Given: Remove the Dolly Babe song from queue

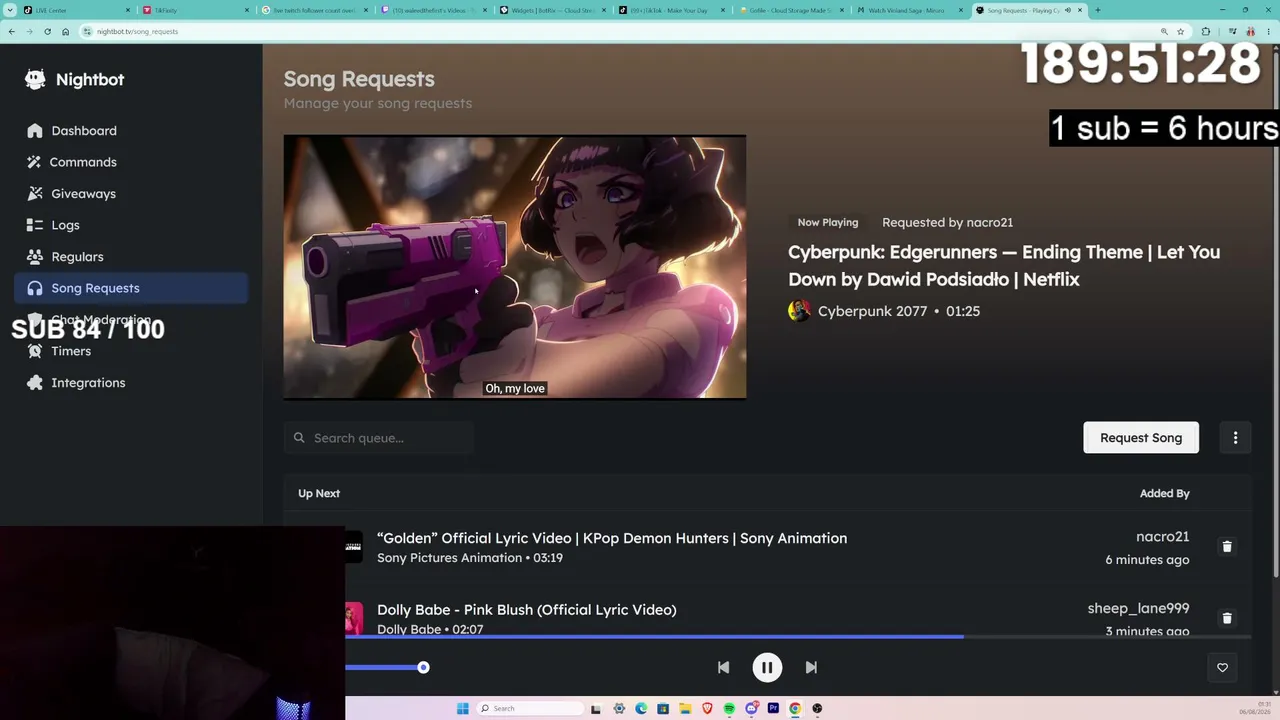Looking at the screenshot, I should click(x=1227, y=618).
